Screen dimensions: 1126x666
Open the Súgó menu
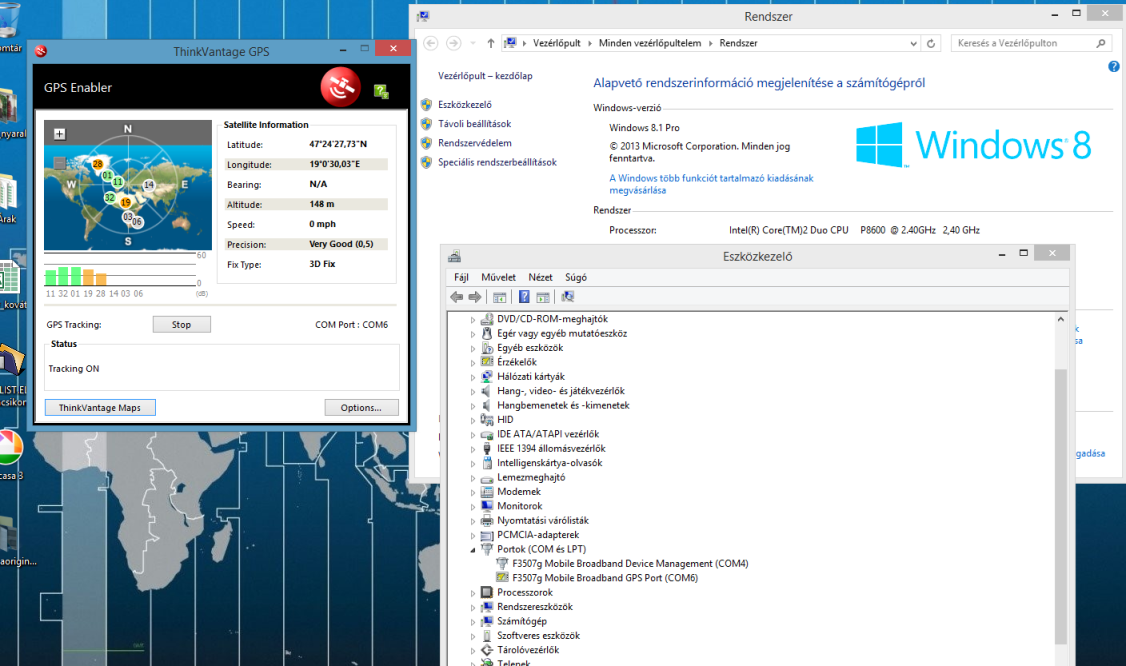pyautogui.click(x=575, y=277)
